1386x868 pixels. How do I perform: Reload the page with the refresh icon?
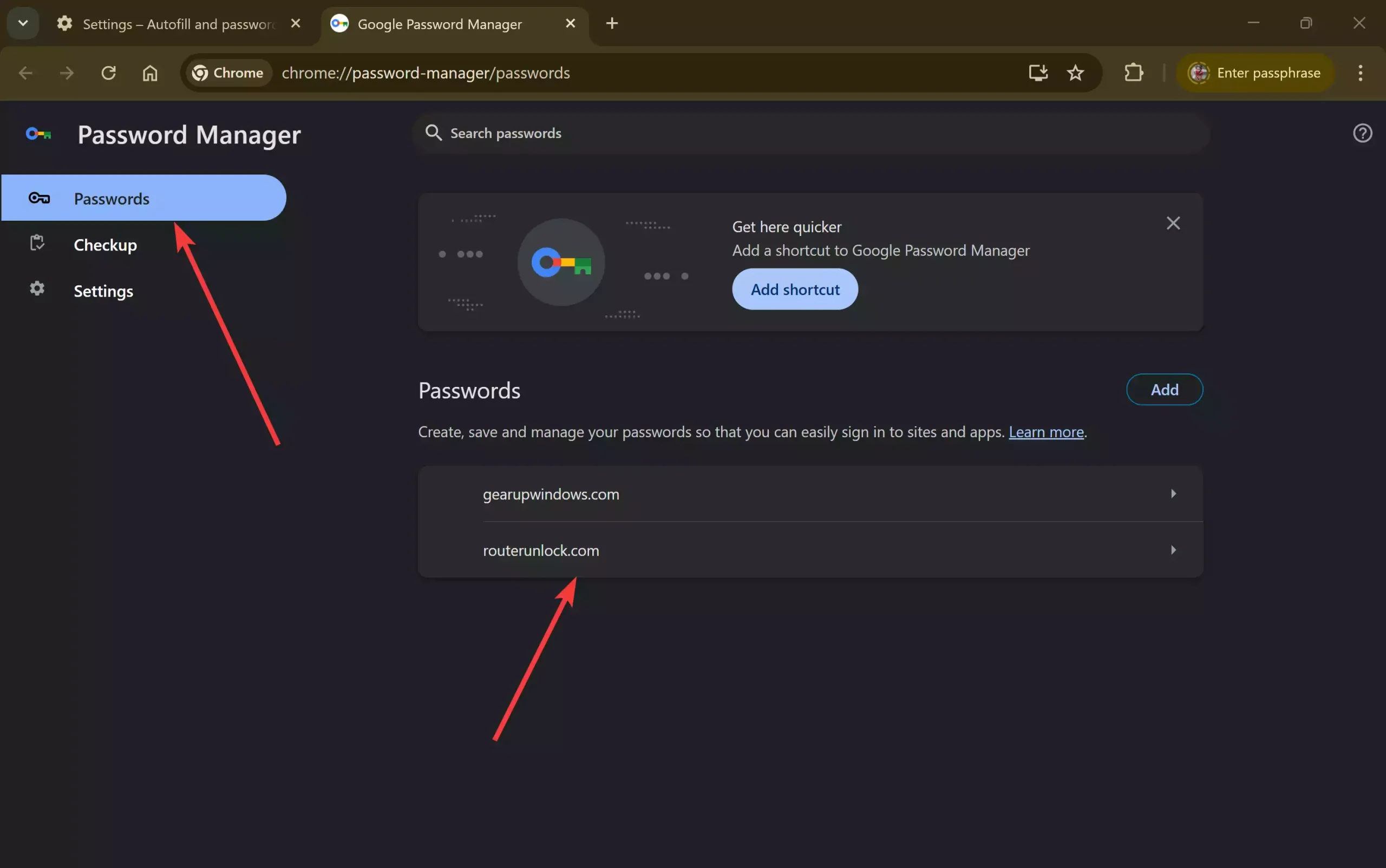[x=108, y=73]
